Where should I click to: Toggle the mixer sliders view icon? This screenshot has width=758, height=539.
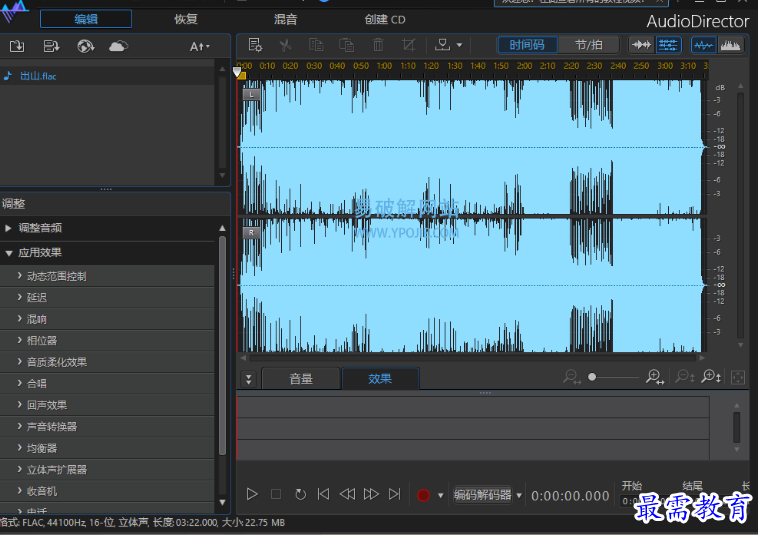click(x=668, y=45)
